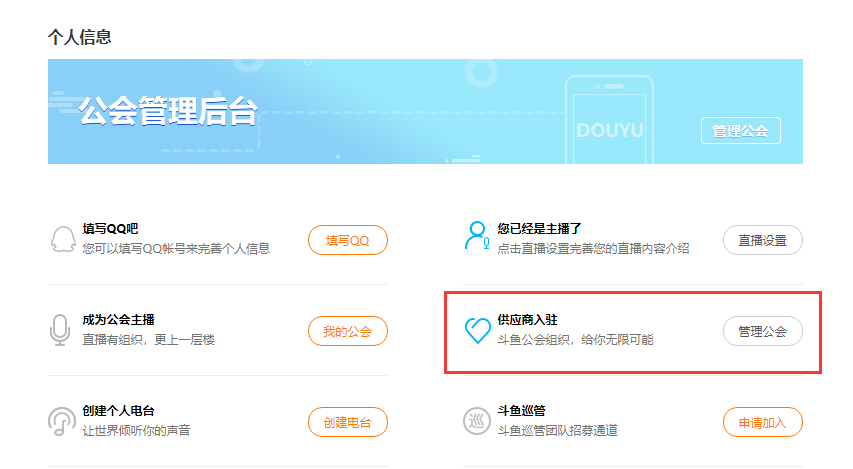The image size is (853, 469).
Task: Click the streamer person icon
Action: click(477, 236)
